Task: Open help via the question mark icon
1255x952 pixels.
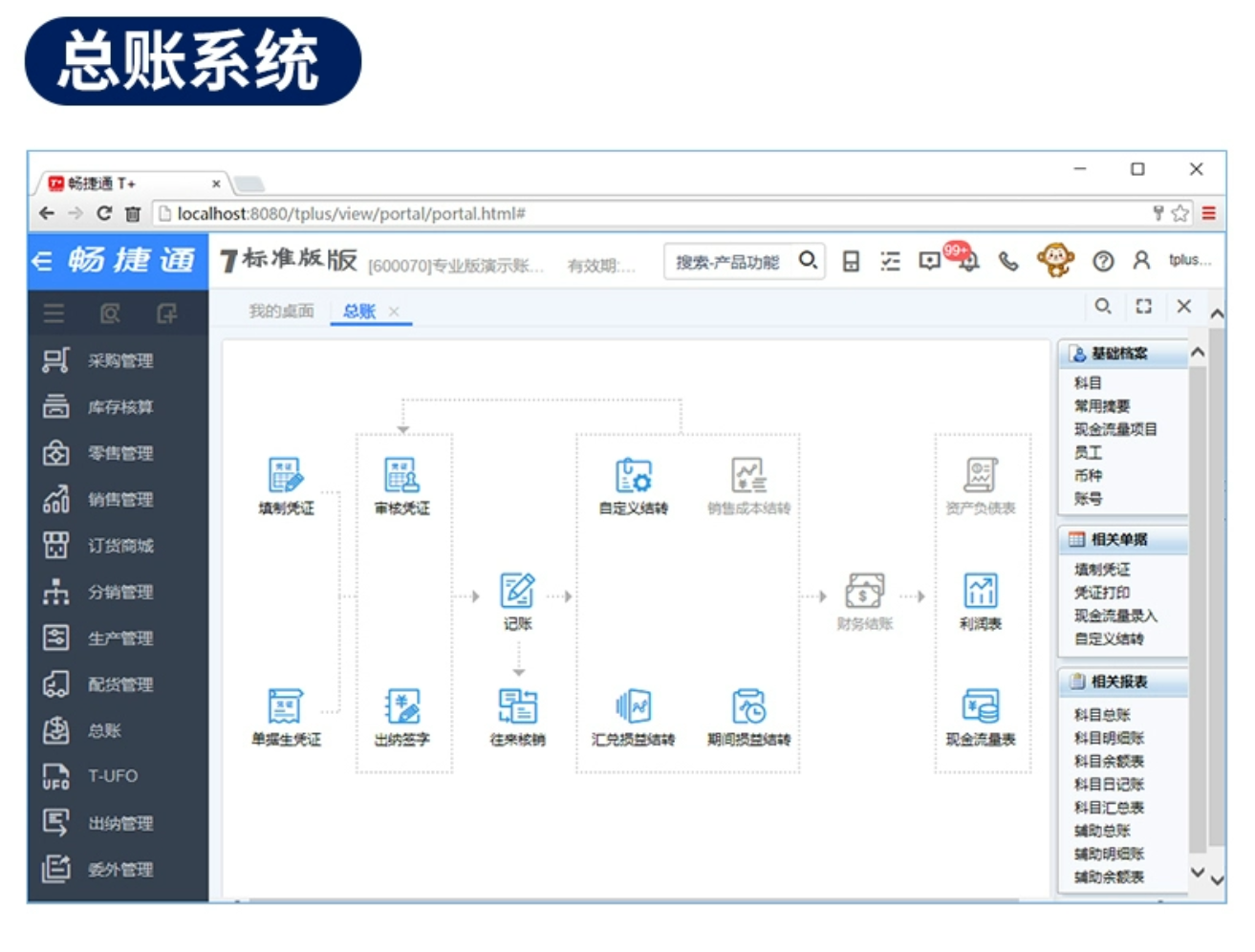Action: (x=1103, y=261)
